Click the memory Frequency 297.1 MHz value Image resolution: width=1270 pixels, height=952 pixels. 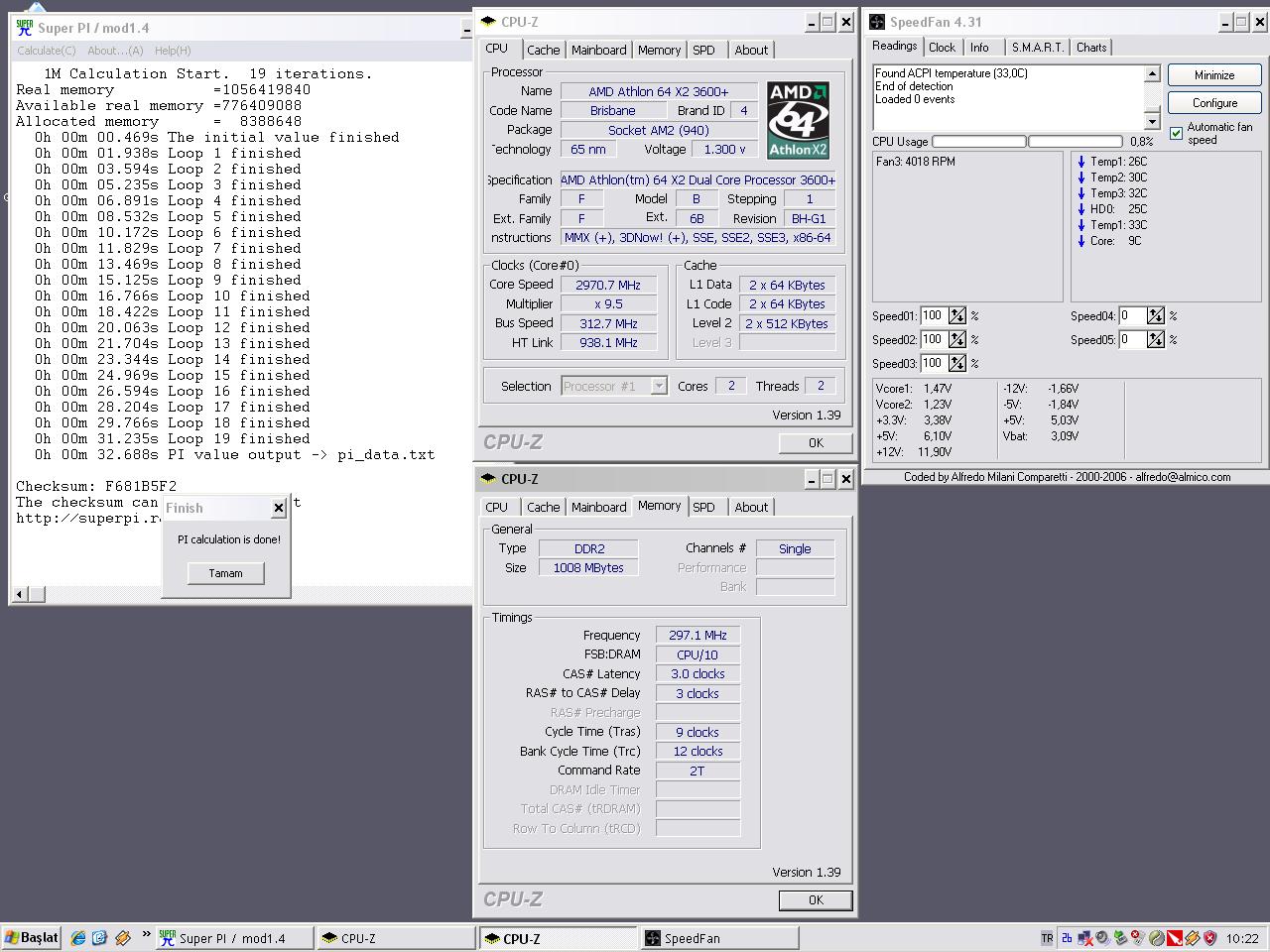698,636
